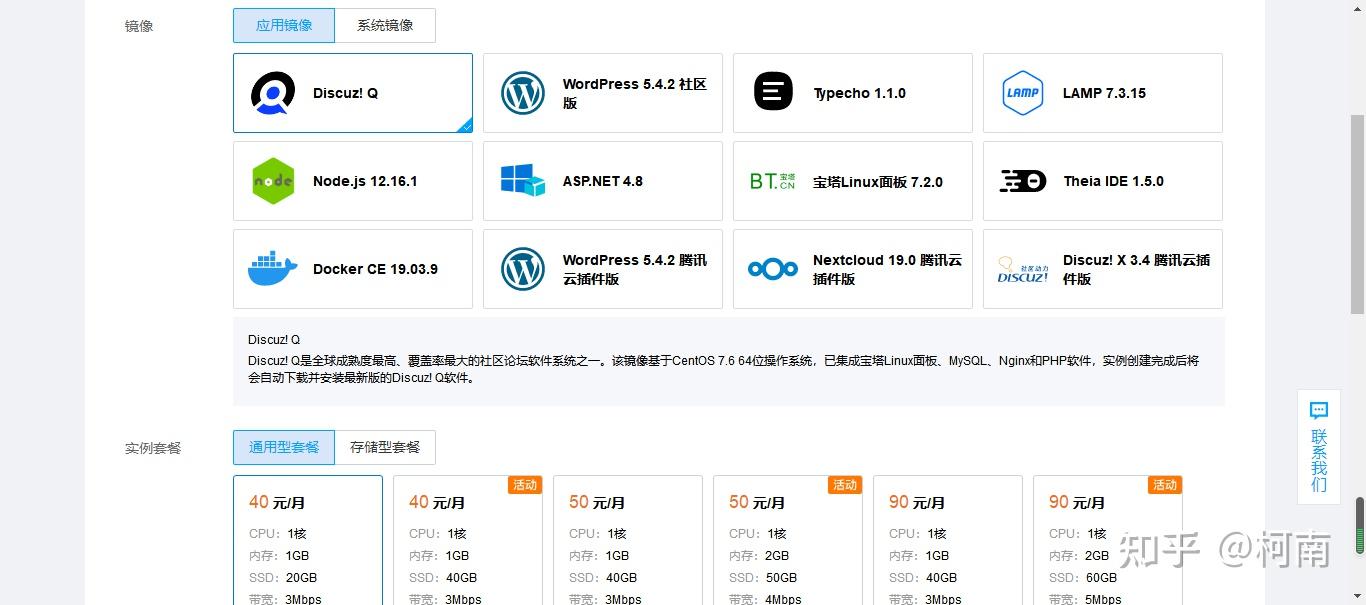Choose the 40 元/月 活动 plan with 40GB SSD

pos(468,540)
